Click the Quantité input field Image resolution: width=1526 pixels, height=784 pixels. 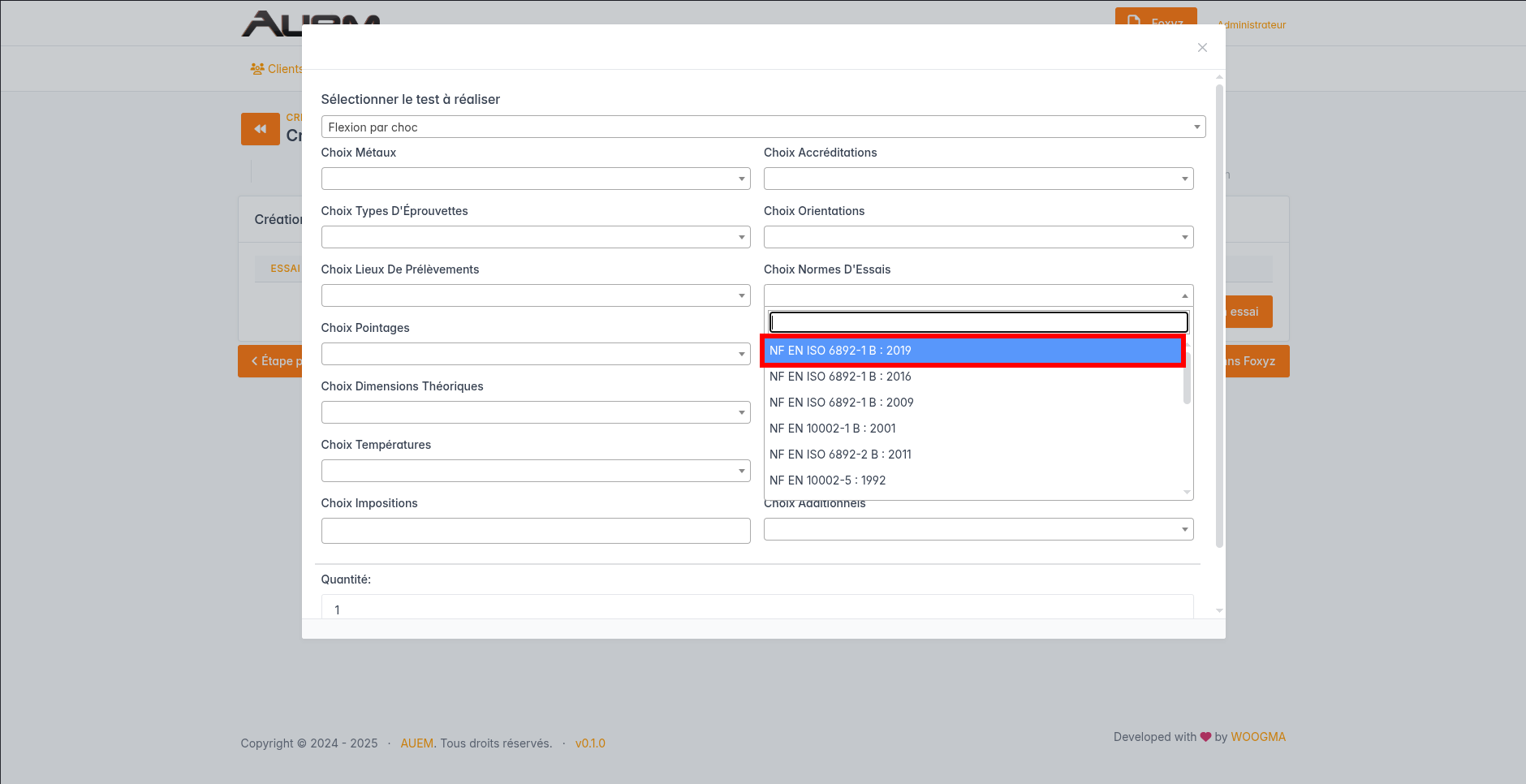pos(757,608)
